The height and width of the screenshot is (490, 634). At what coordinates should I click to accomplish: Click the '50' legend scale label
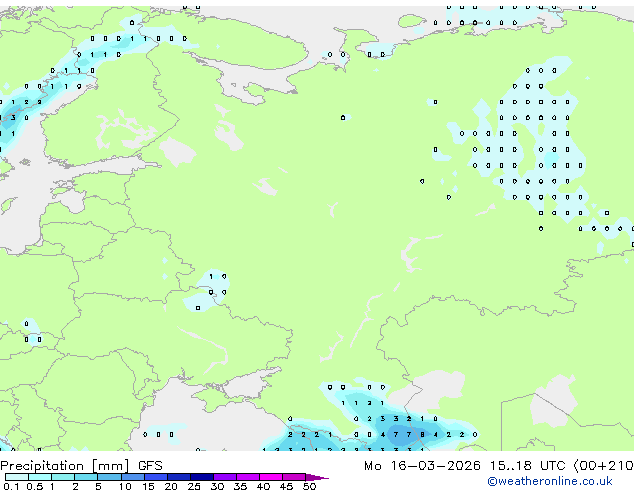[309, 486]
